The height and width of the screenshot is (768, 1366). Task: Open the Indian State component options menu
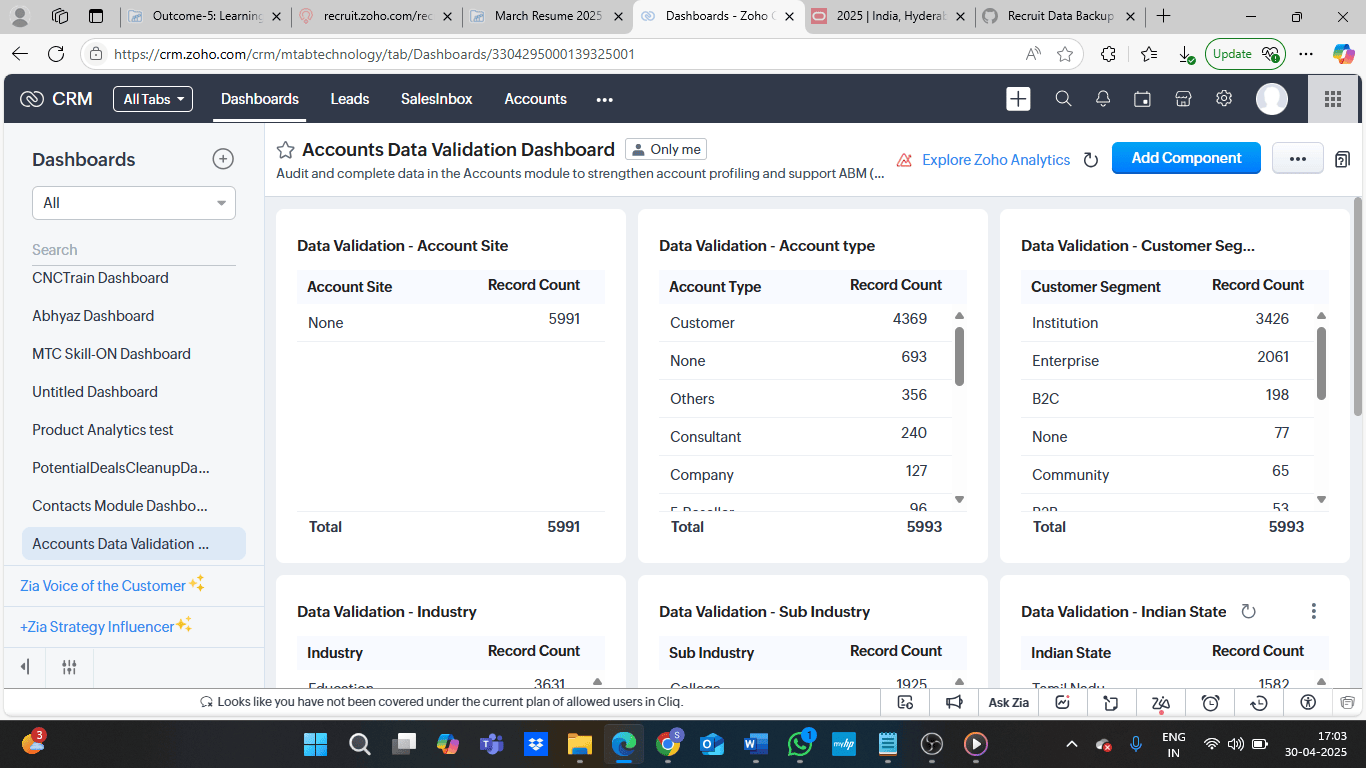(x=1314, y=611)
